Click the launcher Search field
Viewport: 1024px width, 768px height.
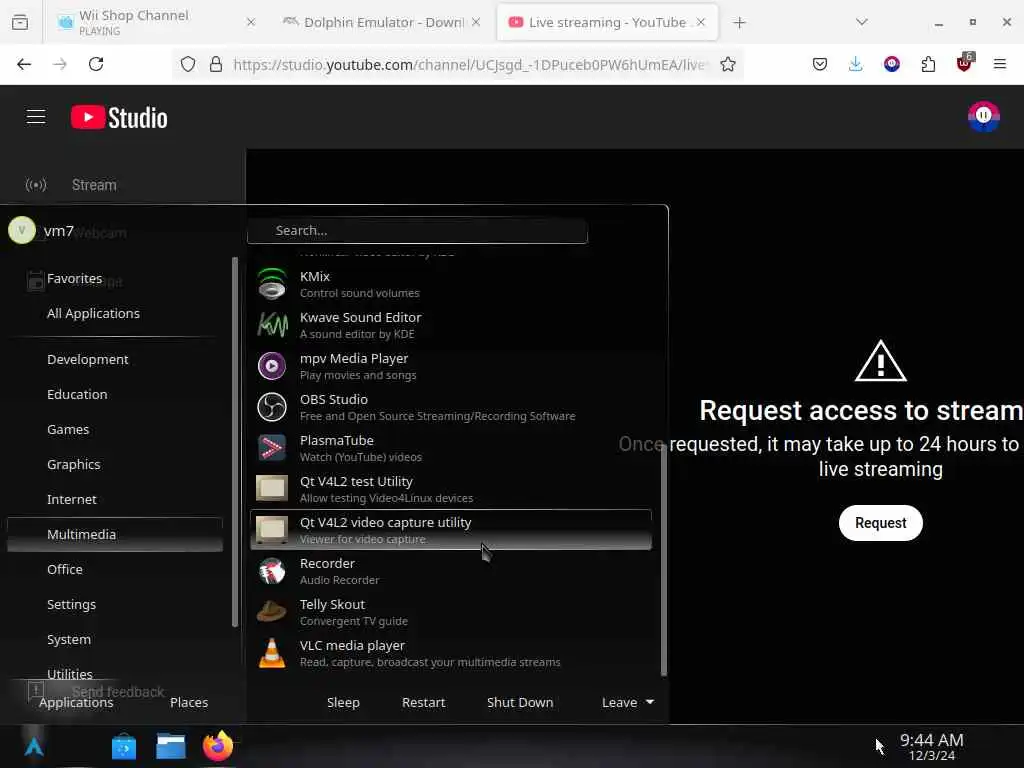click(417, 231)
